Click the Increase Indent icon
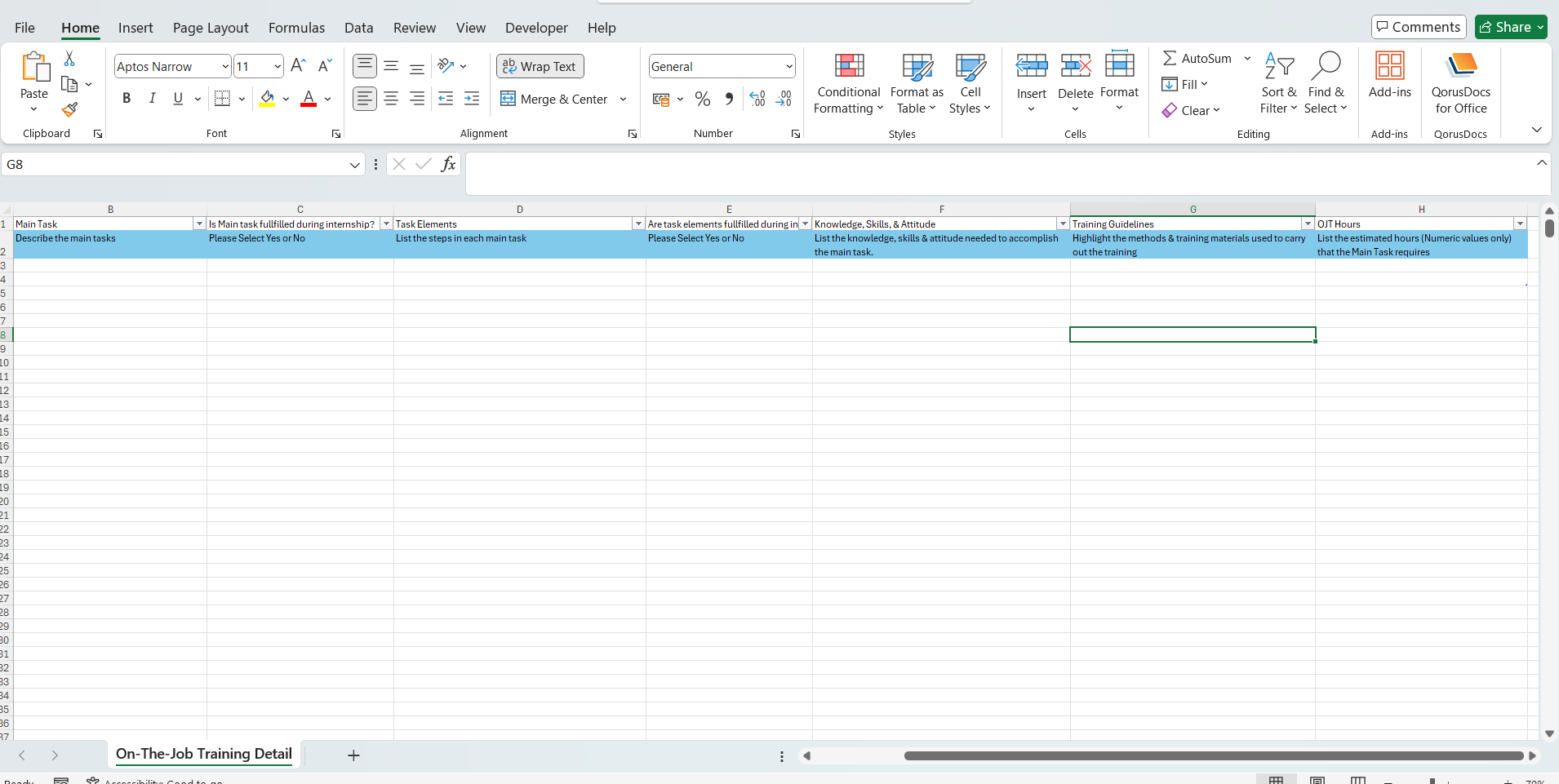 (472, 100)
